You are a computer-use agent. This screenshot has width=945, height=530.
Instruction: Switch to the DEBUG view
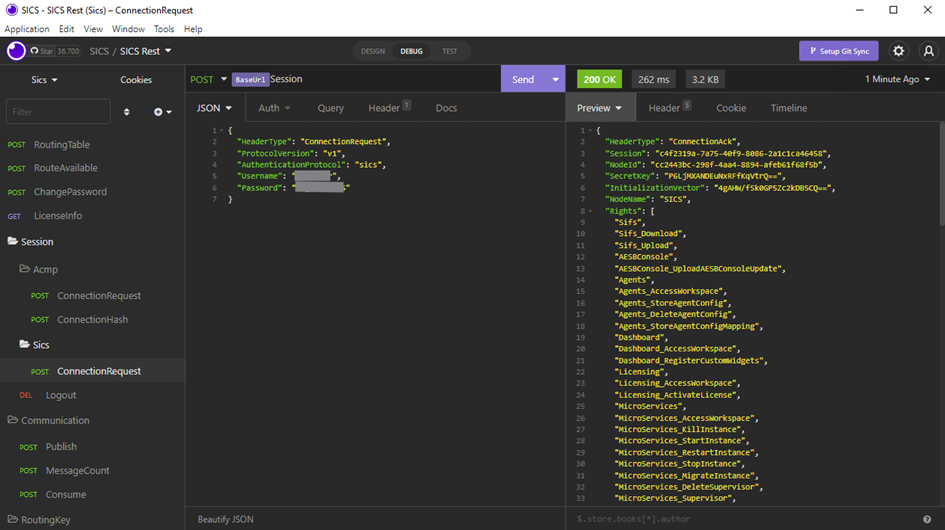(412, 51)
